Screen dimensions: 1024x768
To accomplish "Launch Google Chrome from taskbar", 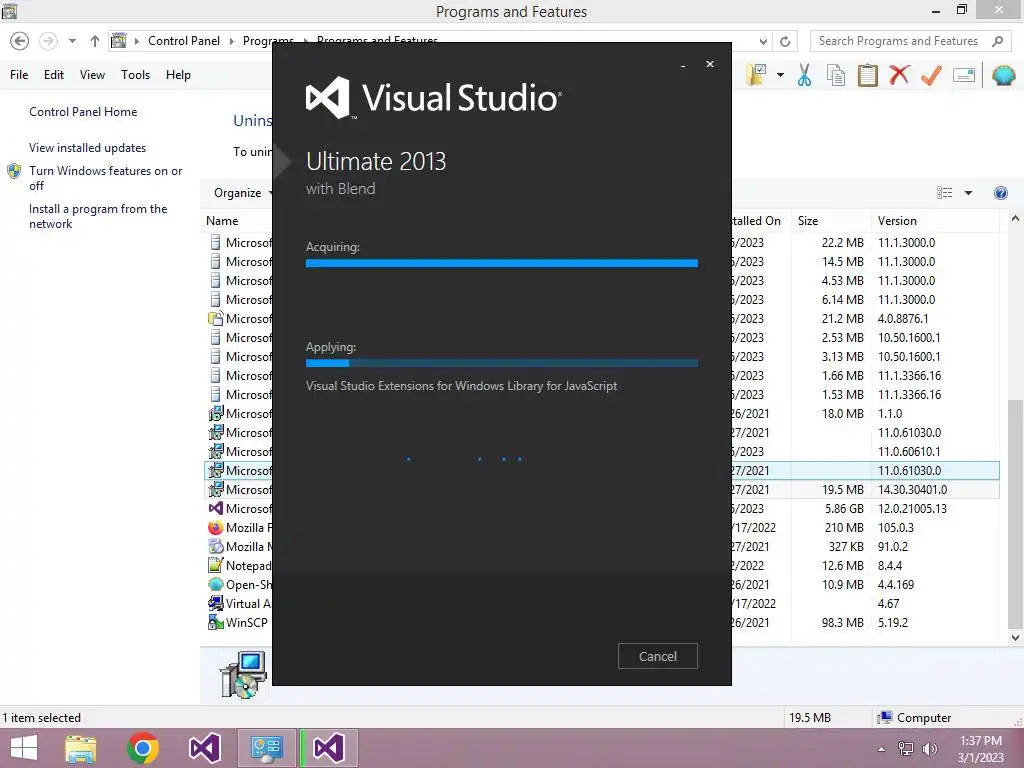I will (x=143, y=748).
